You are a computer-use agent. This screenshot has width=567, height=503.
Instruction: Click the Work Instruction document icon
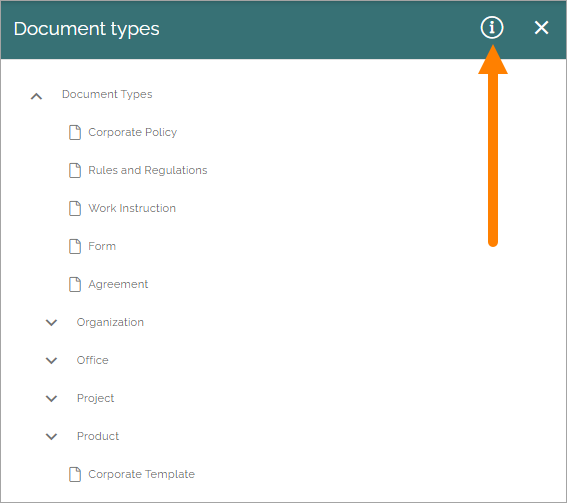point(75,208)
